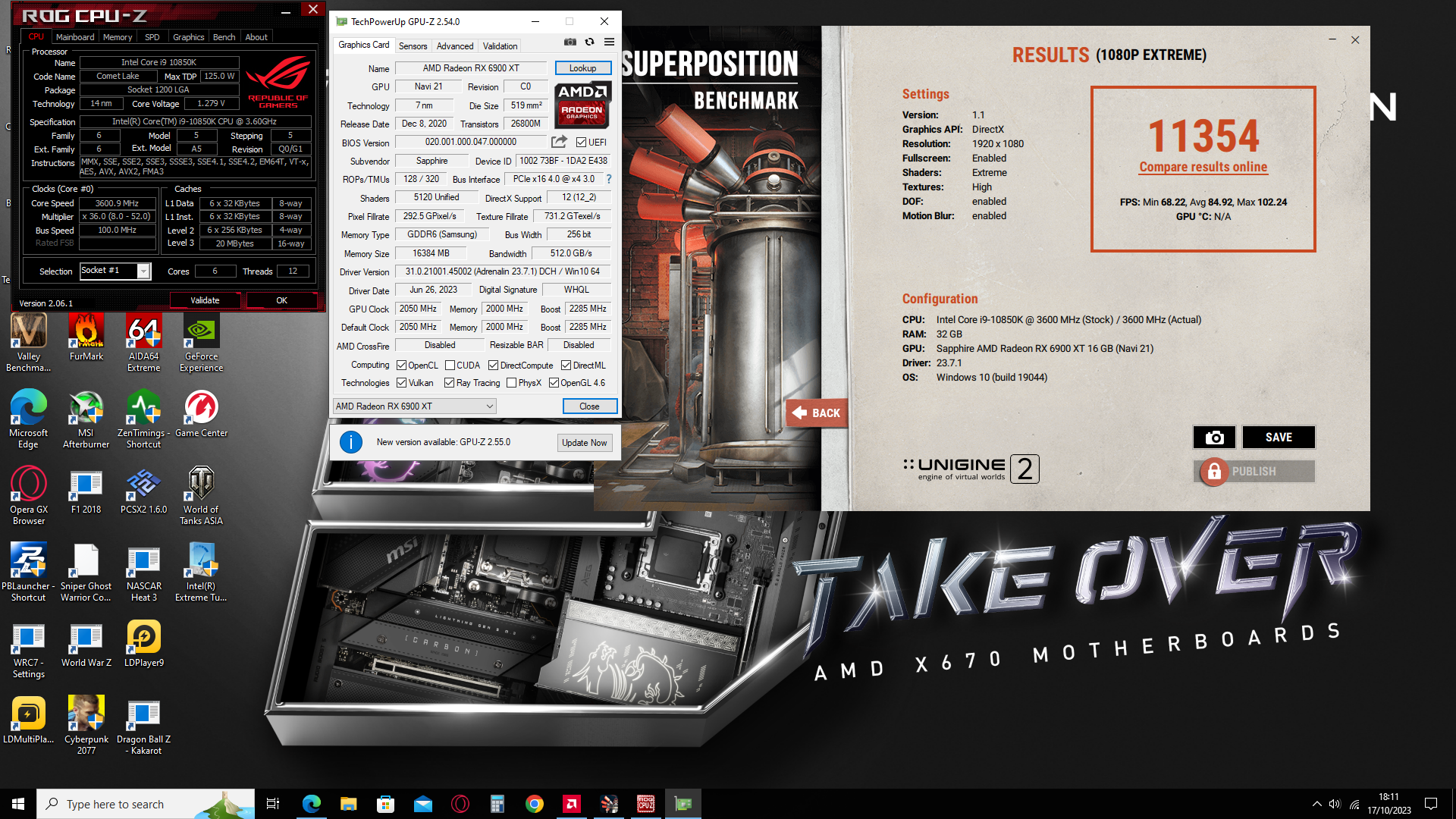Open GeForce Experience desktop icon
Viewport: 1456px width, 819px height.
coord(201,343)
